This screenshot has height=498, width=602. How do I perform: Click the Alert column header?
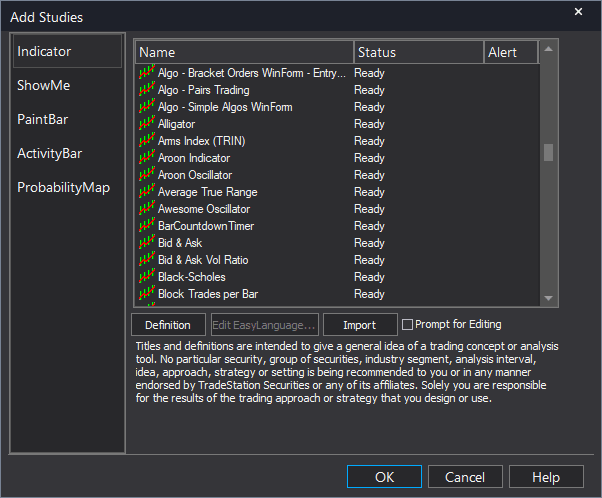click(511, 52)
